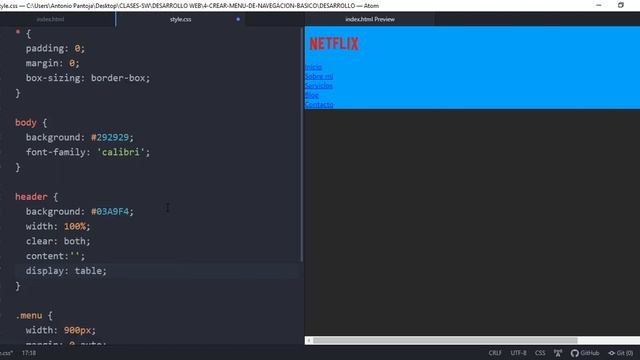This screenshot has width=640, height=360.
Task: Click the 'margin: 0;' line
Action: coord(52,63)
